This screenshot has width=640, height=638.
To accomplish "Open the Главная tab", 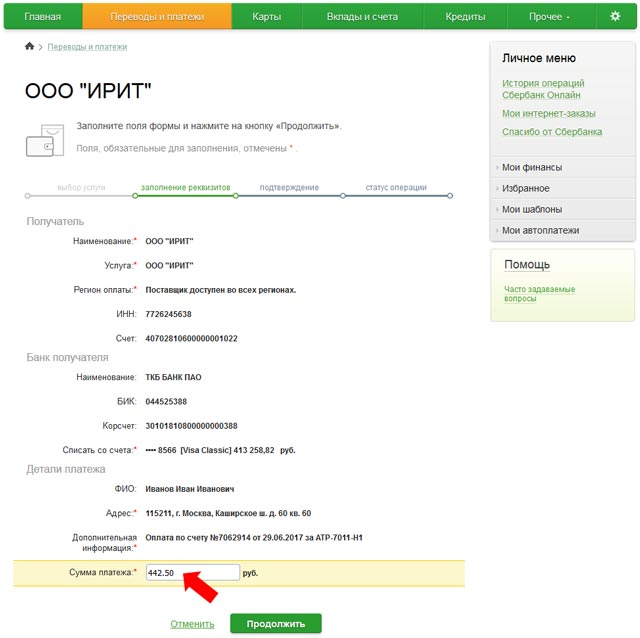I will click(x=42, y=17).
